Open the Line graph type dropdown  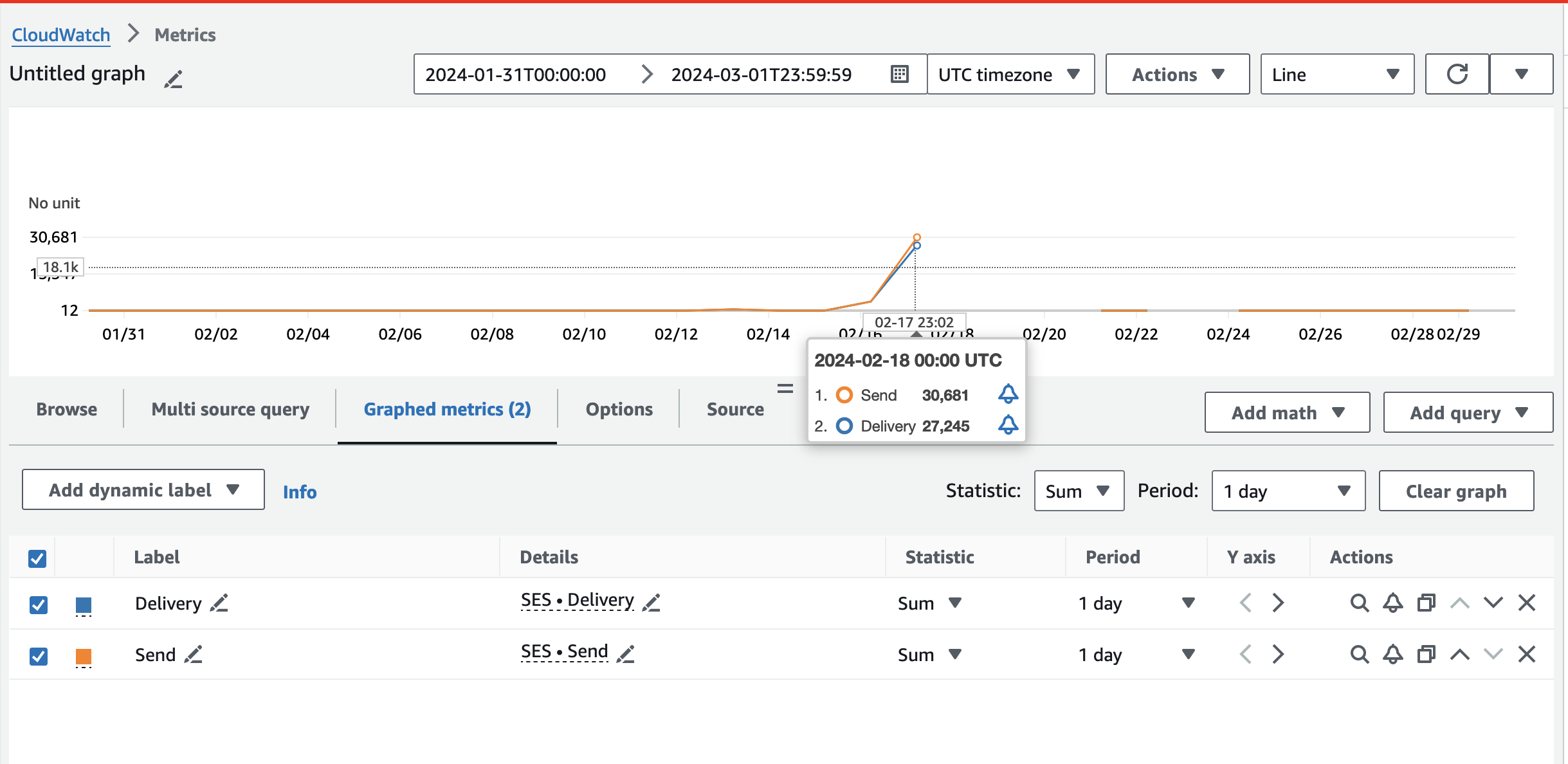[x=1336, y=75]
